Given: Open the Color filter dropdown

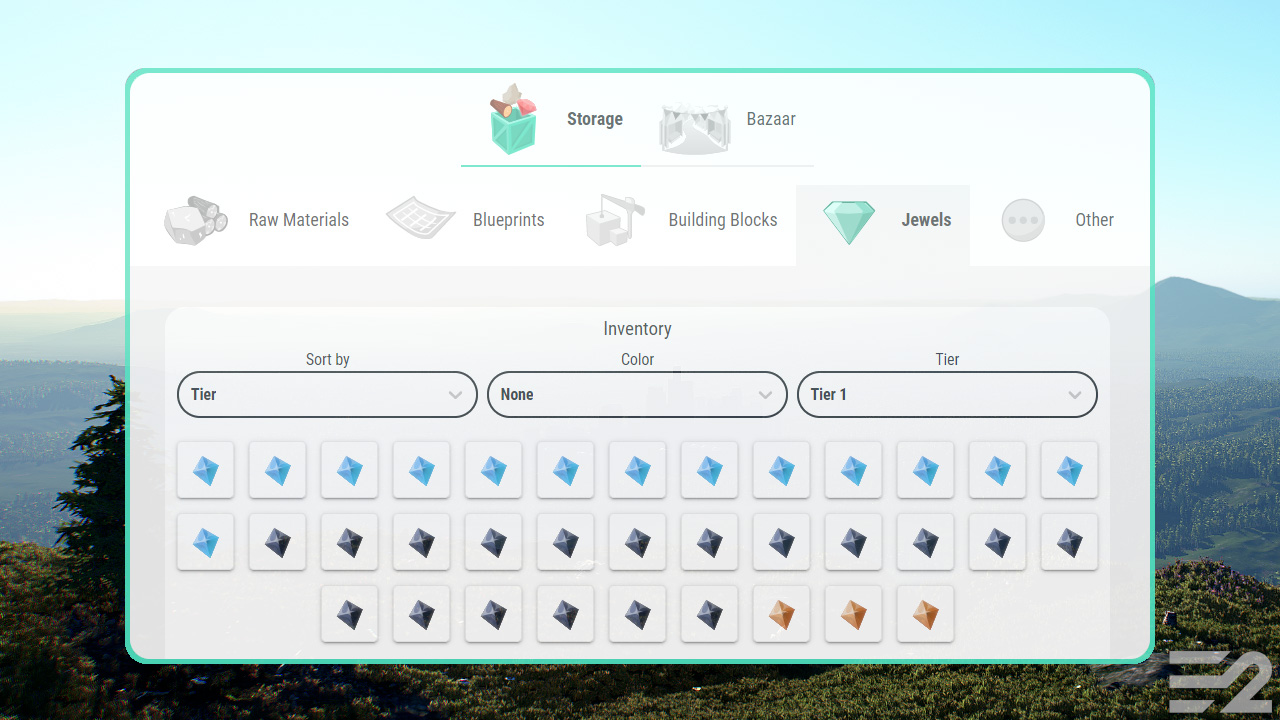Looking at the screenshot, I should (637, 394).
